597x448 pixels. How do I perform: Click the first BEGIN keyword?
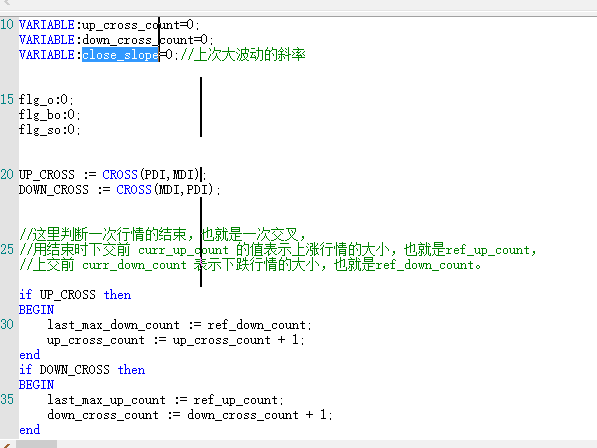click(37, 310)
